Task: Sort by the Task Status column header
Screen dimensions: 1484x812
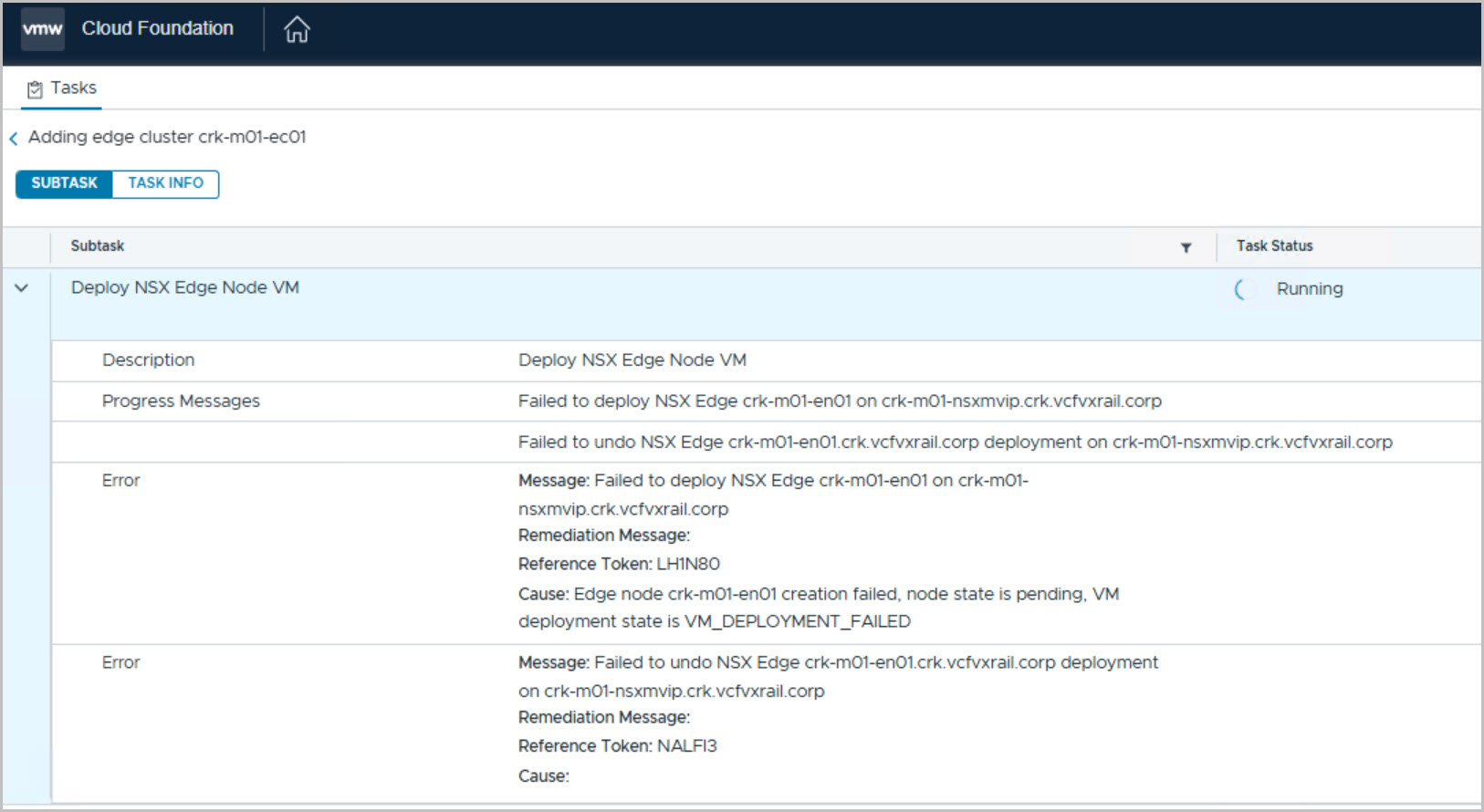Action: (x=1274, y=246)
